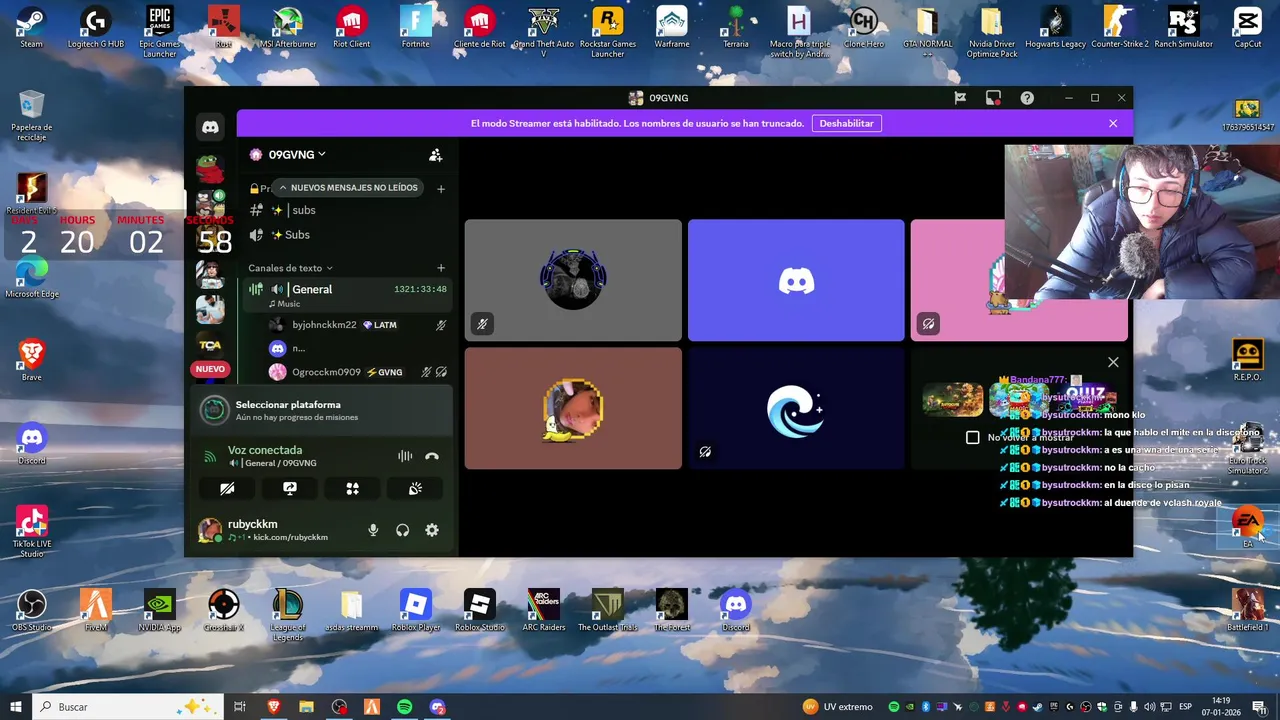The image size is (1280, 720).
Task: Click Voz conectada connection status
Action: tap(265, 450)
